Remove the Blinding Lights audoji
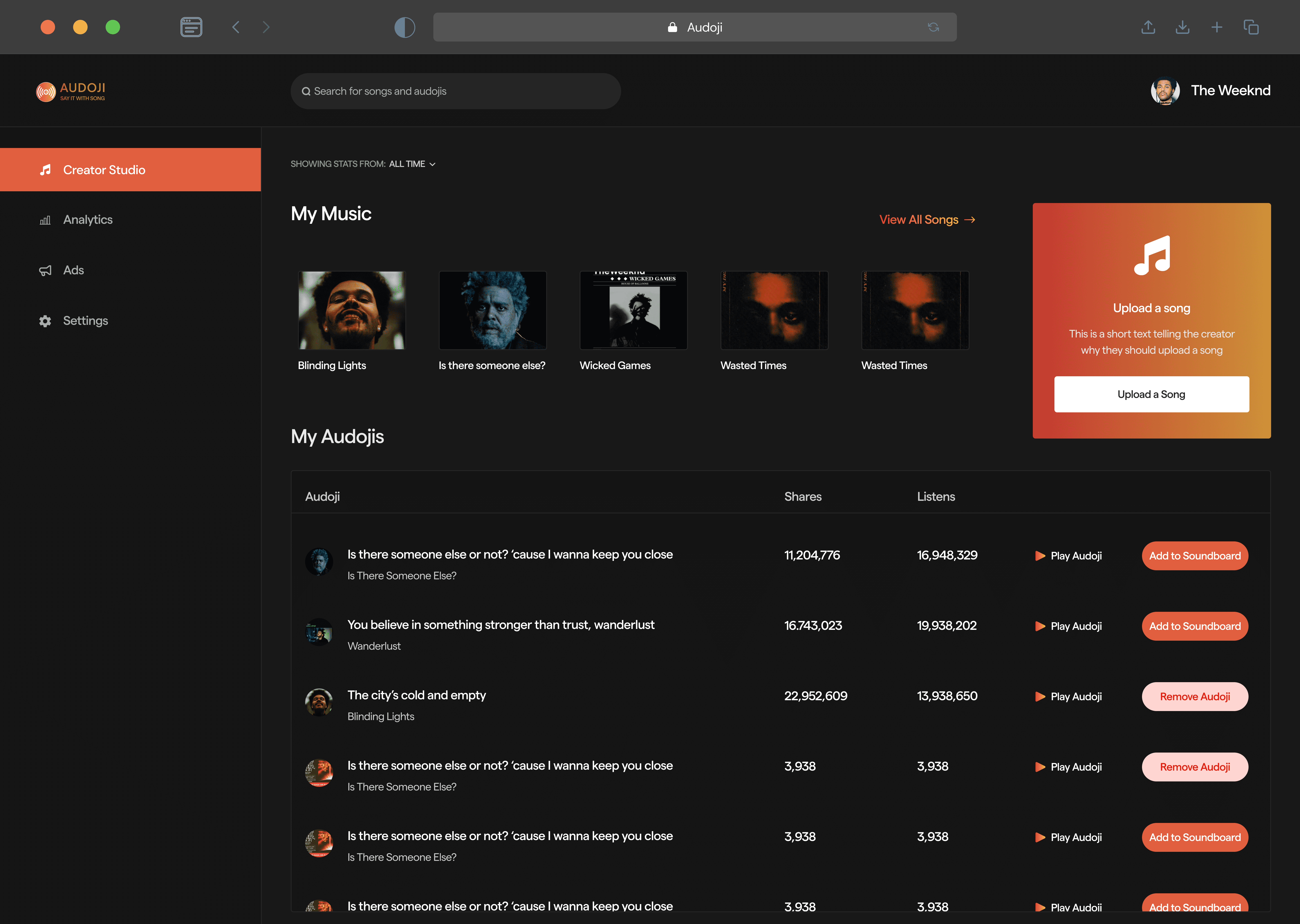The height and width of the screenshot is (924, 1300). [1195, 696]
